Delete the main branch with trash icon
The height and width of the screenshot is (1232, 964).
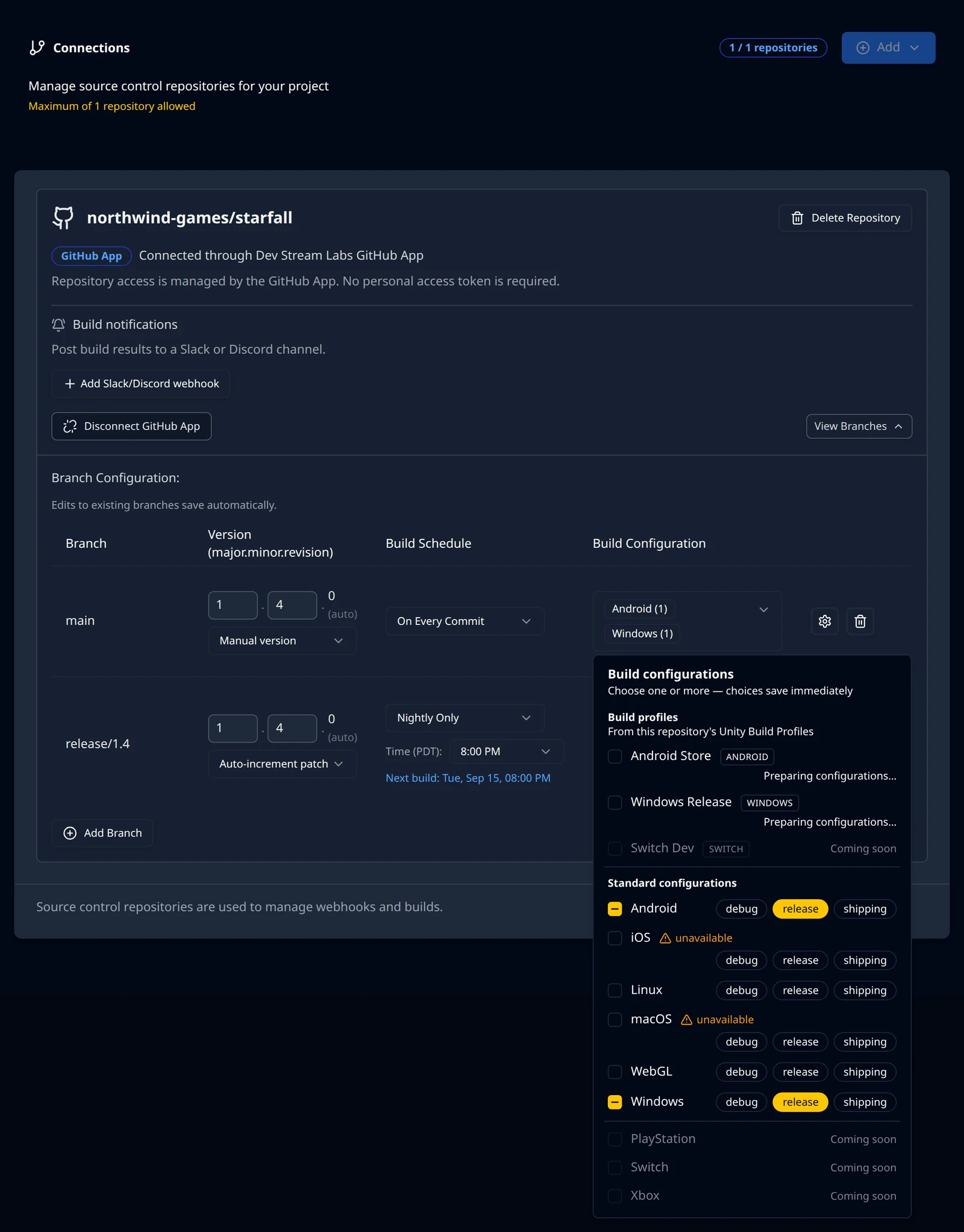(860, 621)
